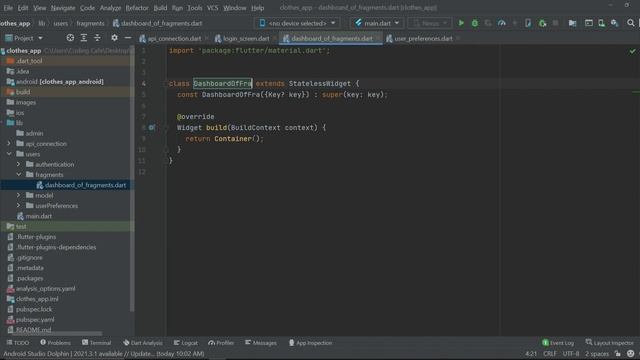The width and height of the screenshot is (640, 360).
Task: Open the Layout Inspector
Action: (x=609, y=343)
